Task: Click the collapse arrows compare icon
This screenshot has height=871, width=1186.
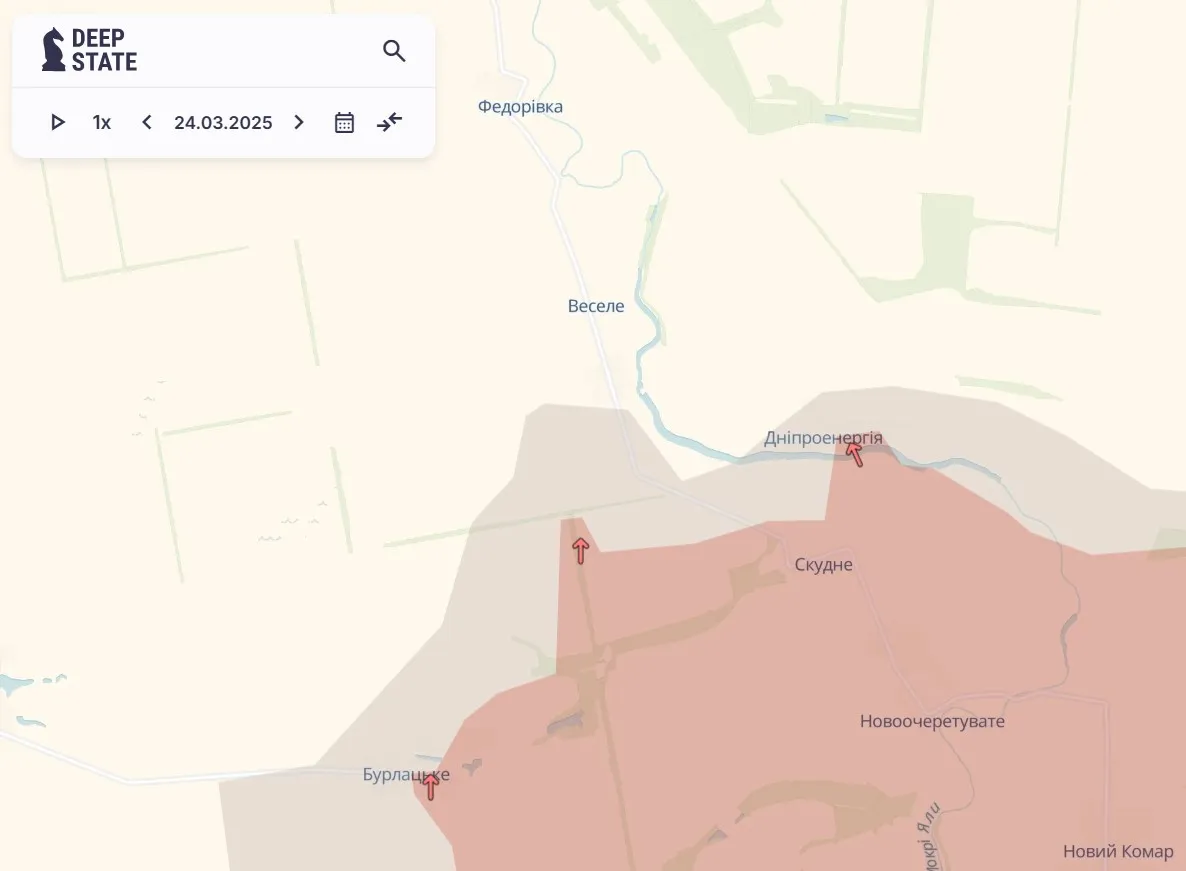Action: pos(390,122)
